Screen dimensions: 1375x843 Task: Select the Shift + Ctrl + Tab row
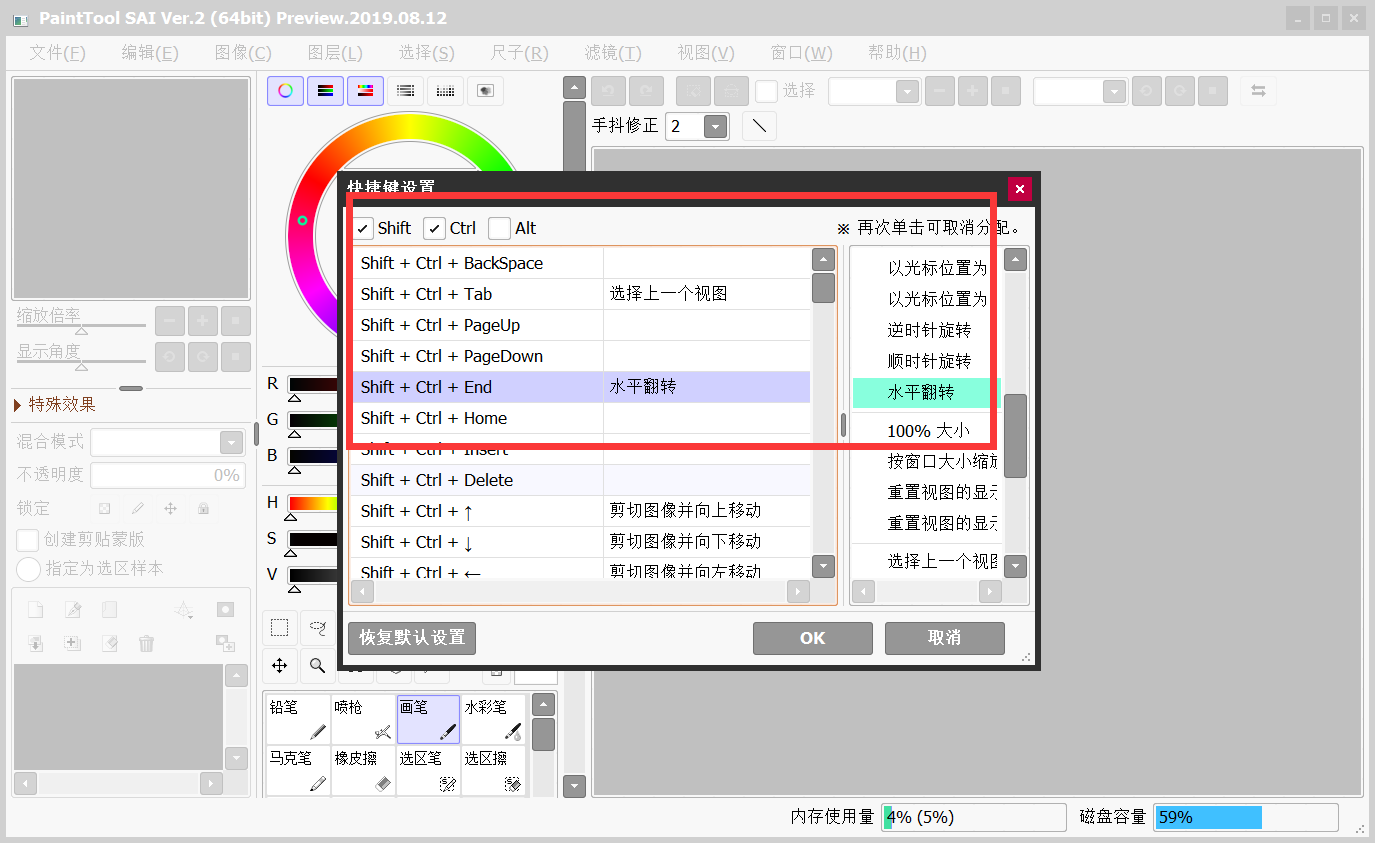[580, 294]
